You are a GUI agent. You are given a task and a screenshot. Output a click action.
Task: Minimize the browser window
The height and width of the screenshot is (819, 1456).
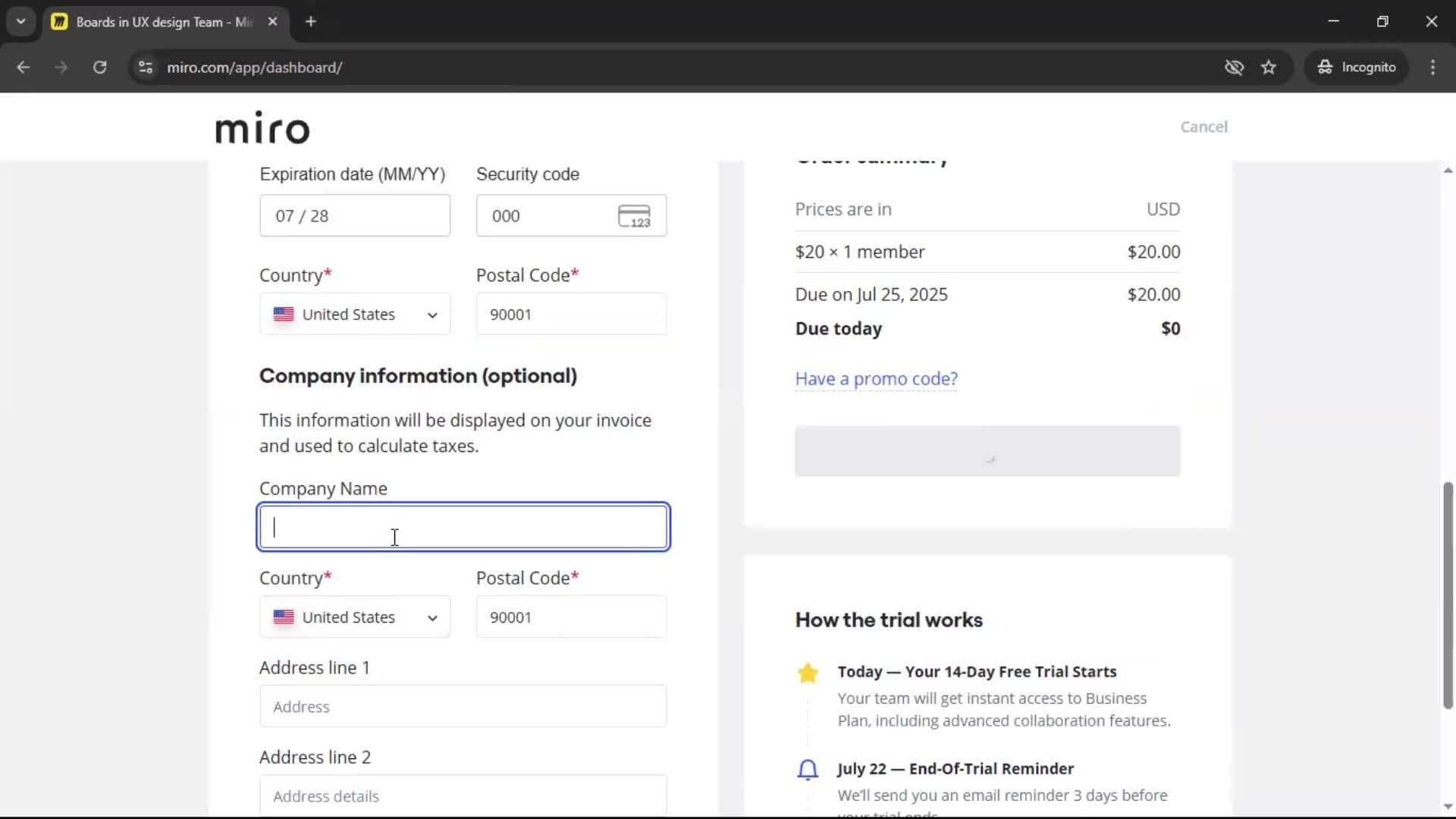click(x=1334, y=21)
